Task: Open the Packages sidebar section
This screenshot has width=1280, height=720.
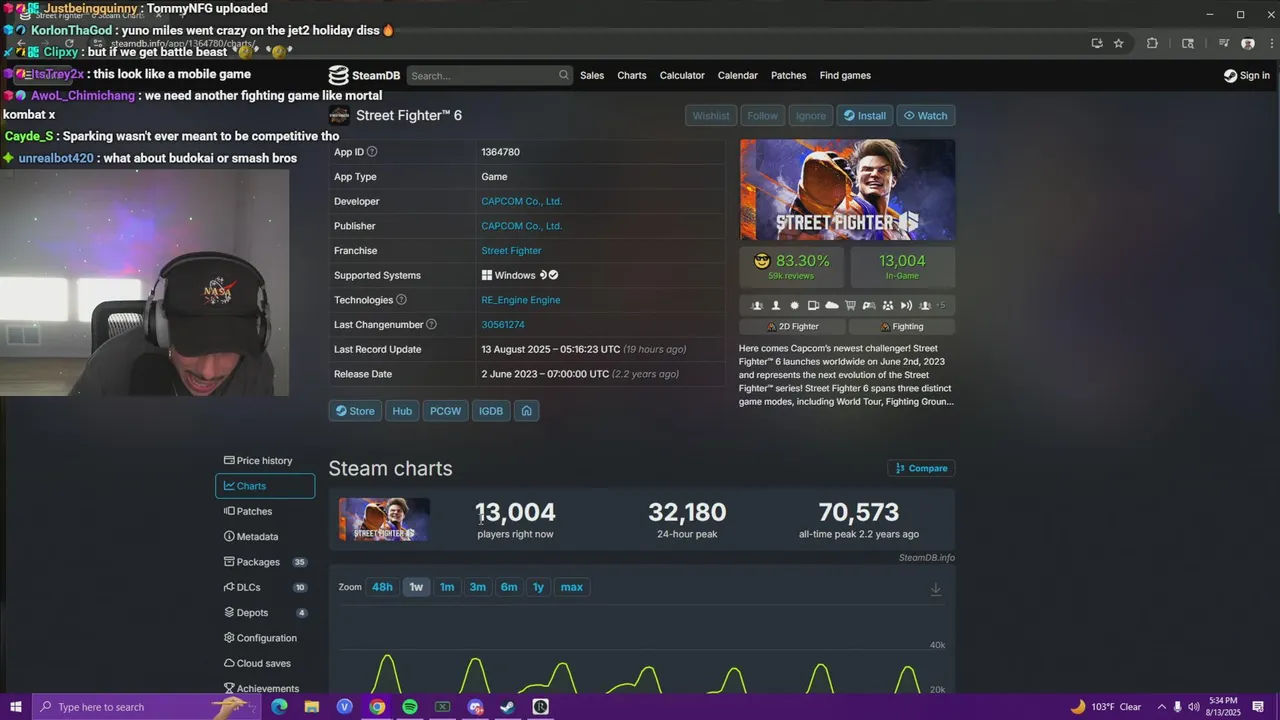Action: (x=265, y=562)
